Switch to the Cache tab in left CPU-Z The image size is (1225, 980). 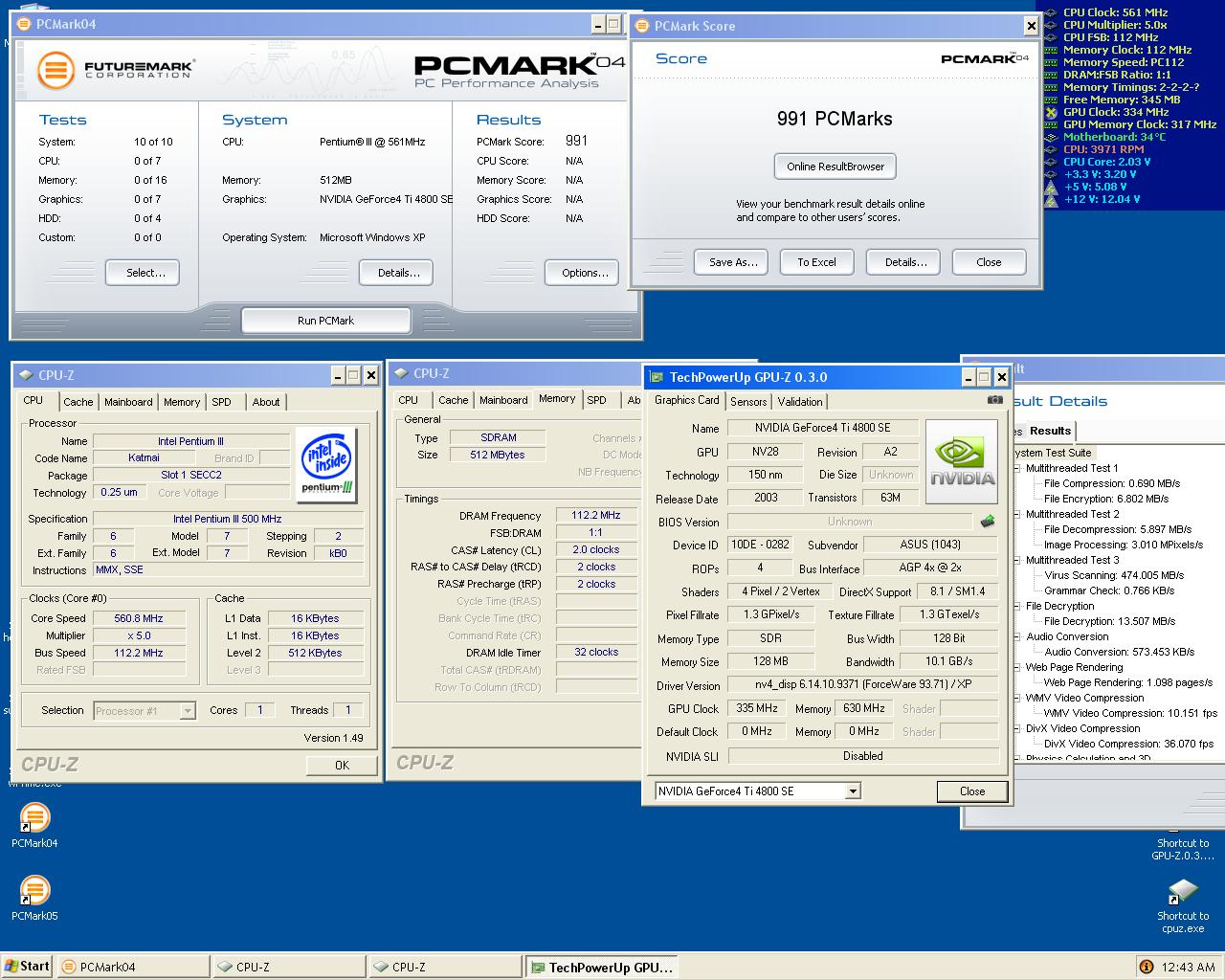[x=78, y=402]
